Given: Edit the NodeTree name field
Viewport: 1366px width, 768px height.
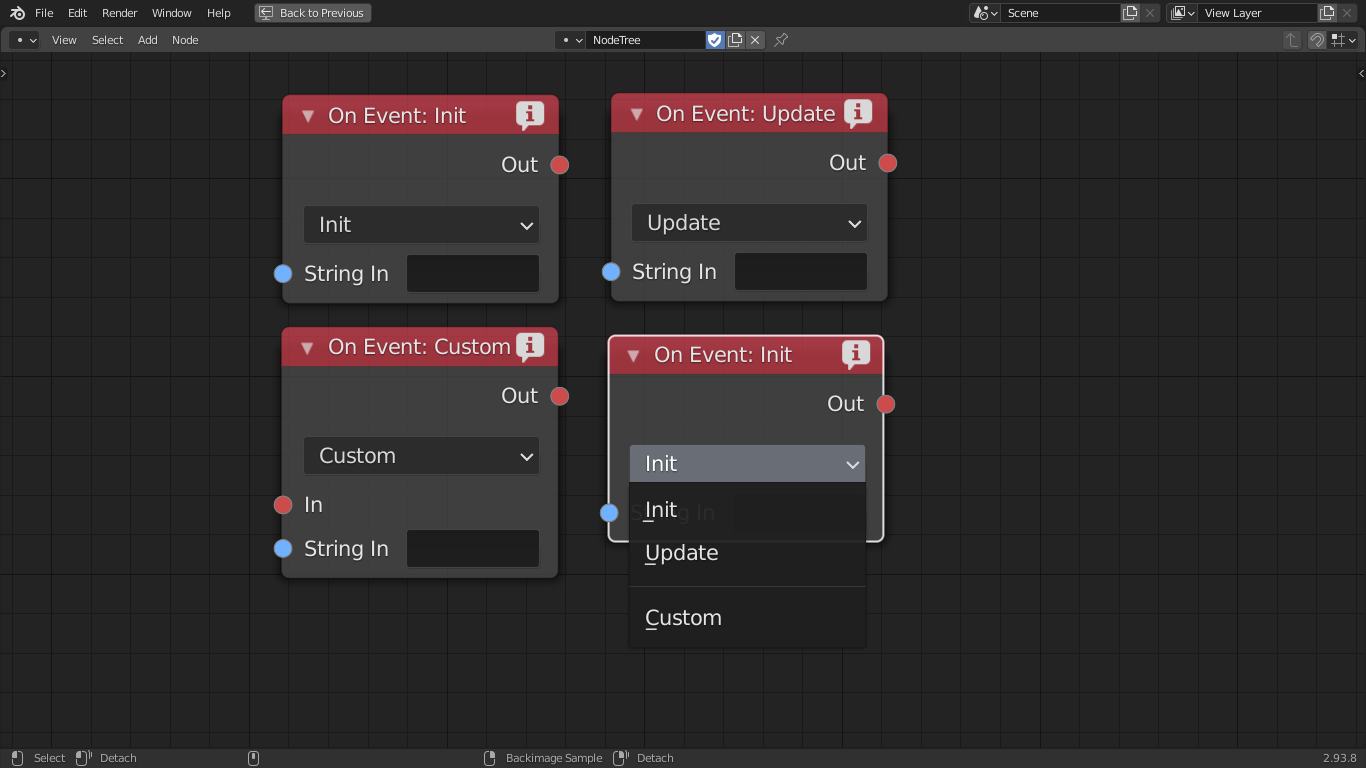Looking at the screenshot, I should [646, 40].
